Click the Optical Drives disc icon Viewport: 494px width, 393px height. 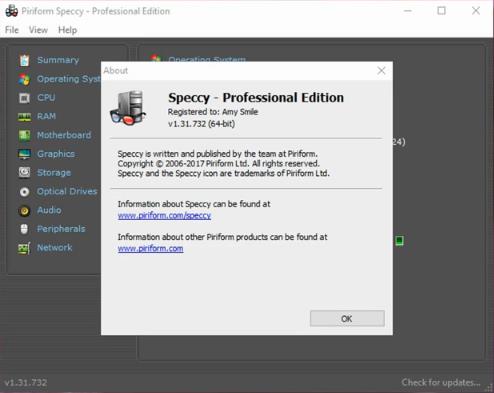click(24, 192)
